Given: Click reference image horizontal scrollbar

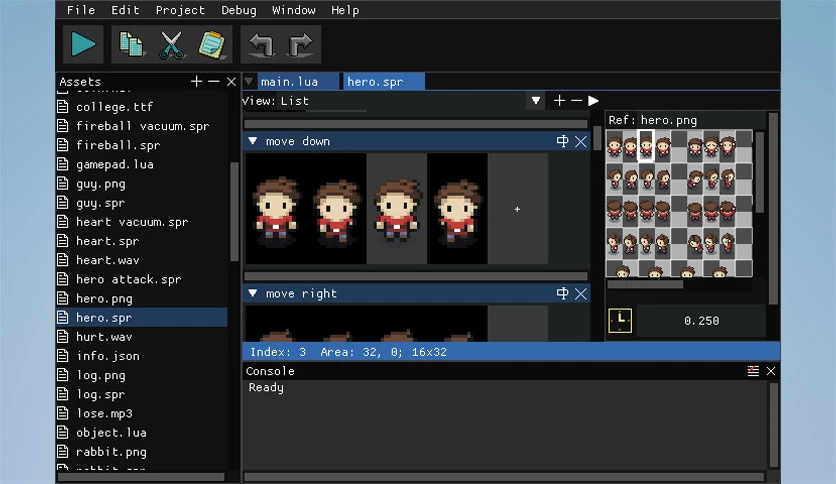Looking at the screenshot, I should pyautogui.click(x=645, y=284).
